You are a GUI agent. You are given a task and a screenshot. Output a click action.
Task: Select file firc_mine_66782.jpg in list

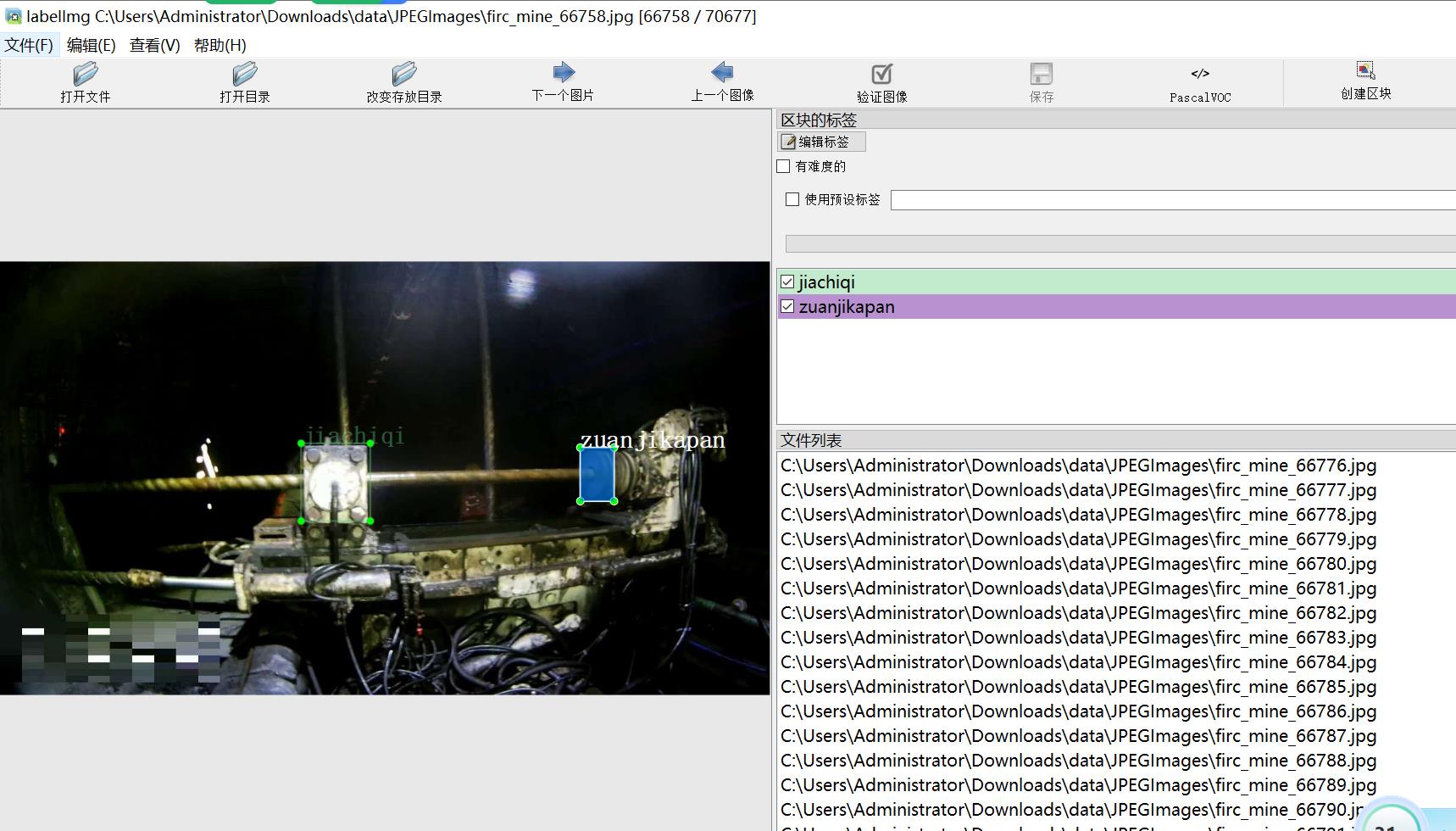[x=1078, y=612]
